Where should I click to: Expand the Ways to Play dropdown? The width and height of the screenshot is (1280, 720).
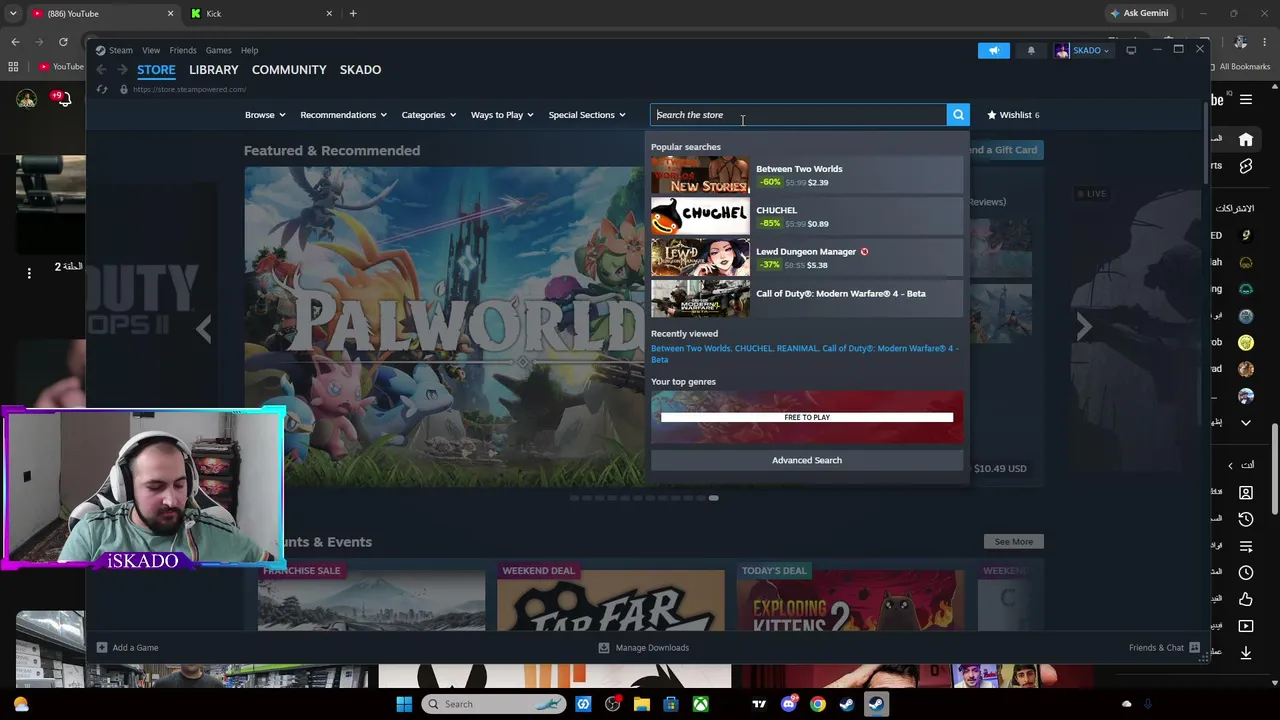(x=503, y=115)
